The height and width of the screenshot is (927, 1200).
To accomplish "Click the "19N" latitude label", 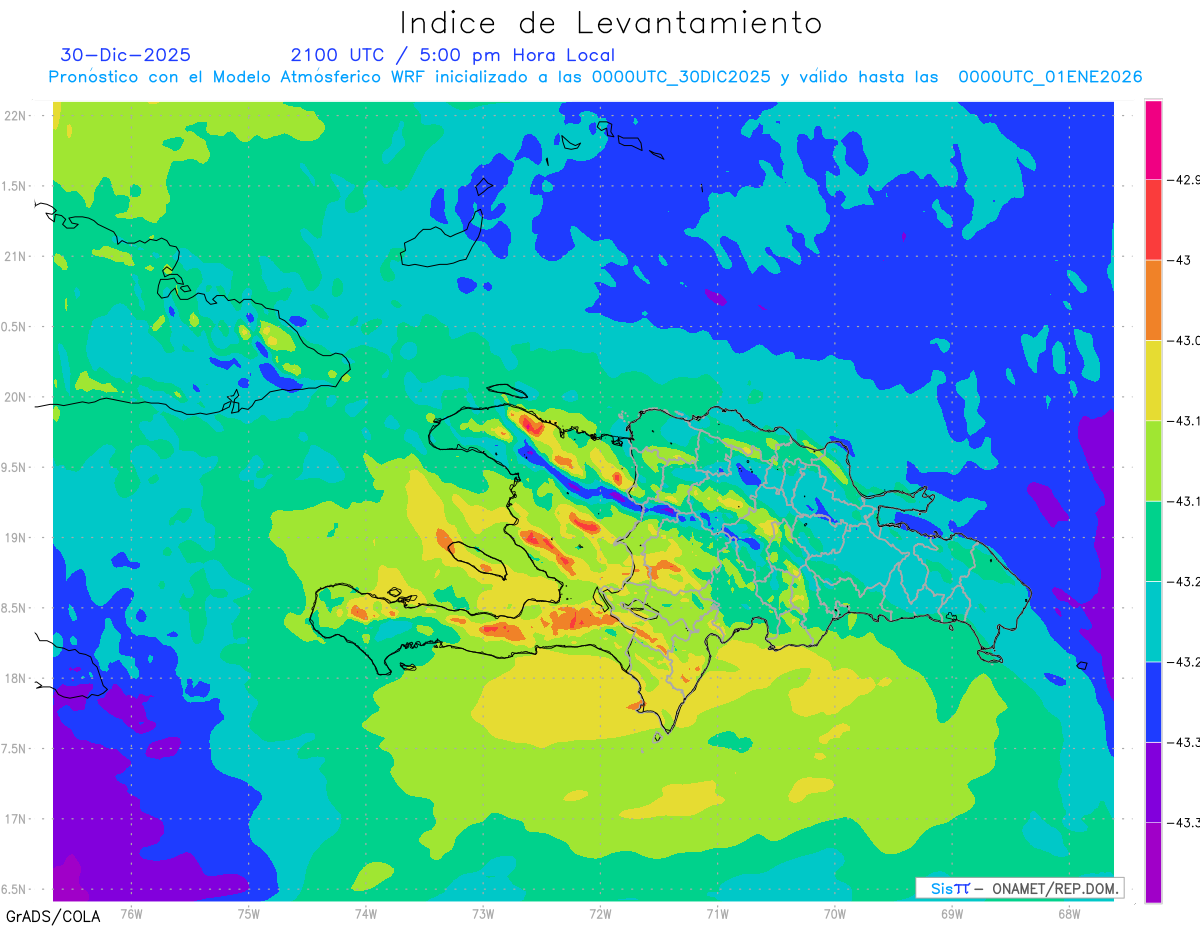I will (x=16, y=538).
